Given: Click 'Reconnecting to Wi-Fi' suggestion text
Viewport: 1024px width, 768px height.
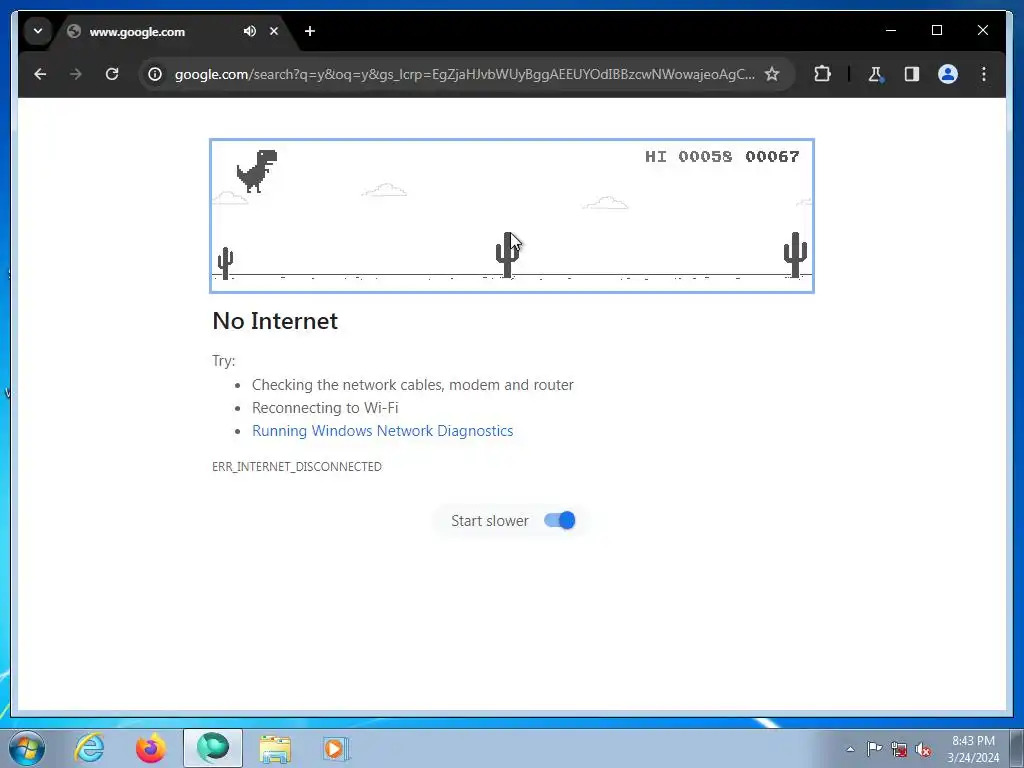Looking at the screenshot, I should [x=325, y=408].
